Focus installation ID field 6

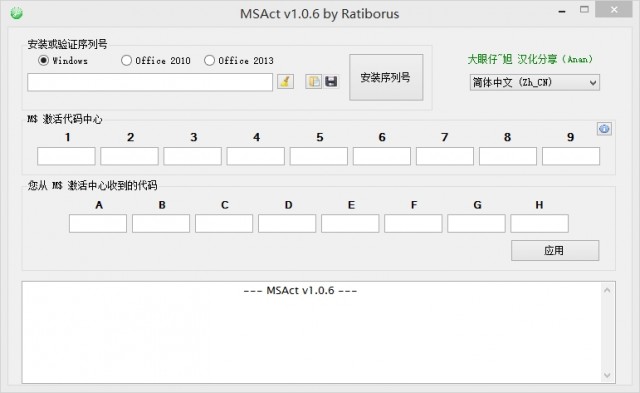click(382, 156)
